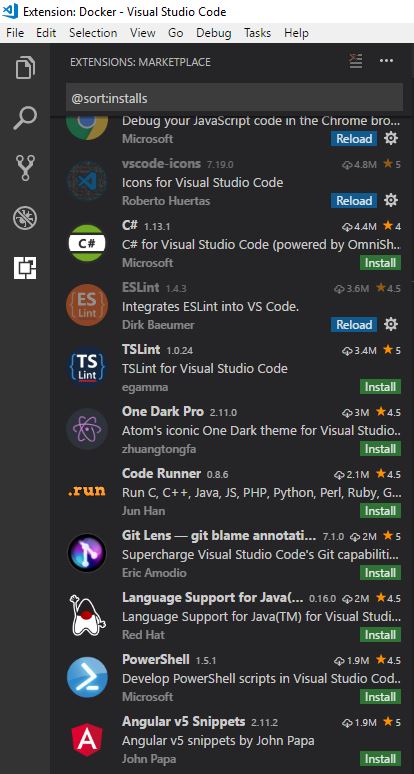Viewport: 414px width, 774px height.
Task: Click the Jun Han publisher name
Action: click(143, 511)
